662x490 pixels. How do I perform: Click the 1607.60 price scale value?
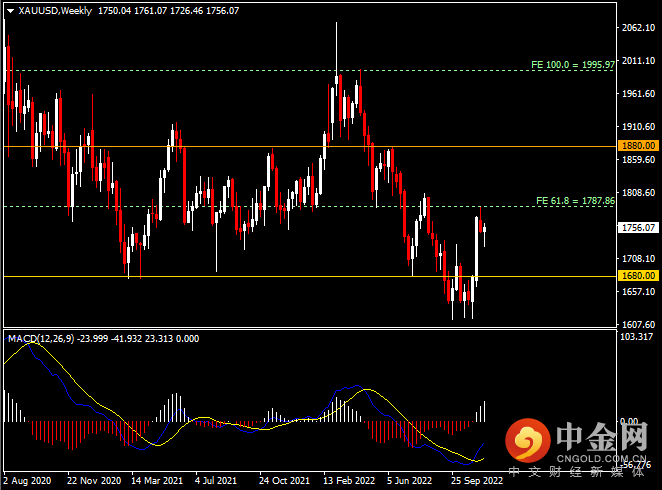[637, 324]
